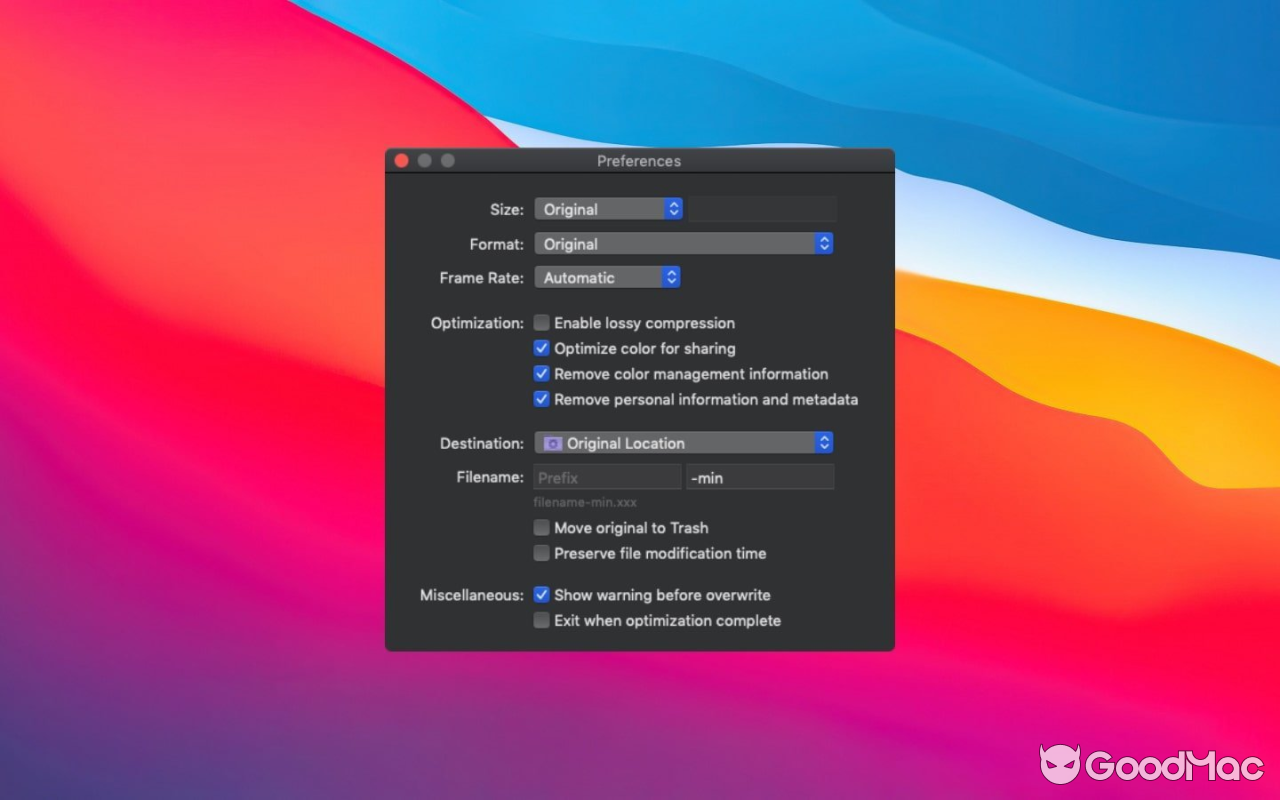1280x800 pixels.
Task: Click the Size dropdown chevron arrows
Action: coord(674,208)
